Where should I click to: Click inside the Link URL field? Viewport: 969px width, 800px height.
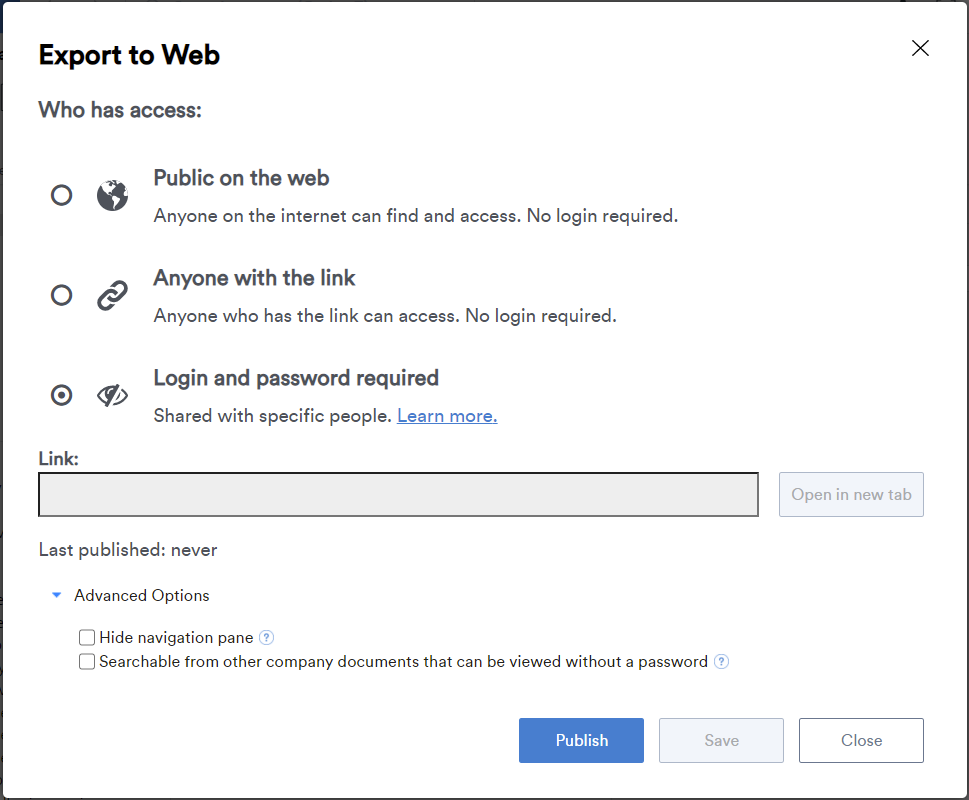(x=398, y=494)
